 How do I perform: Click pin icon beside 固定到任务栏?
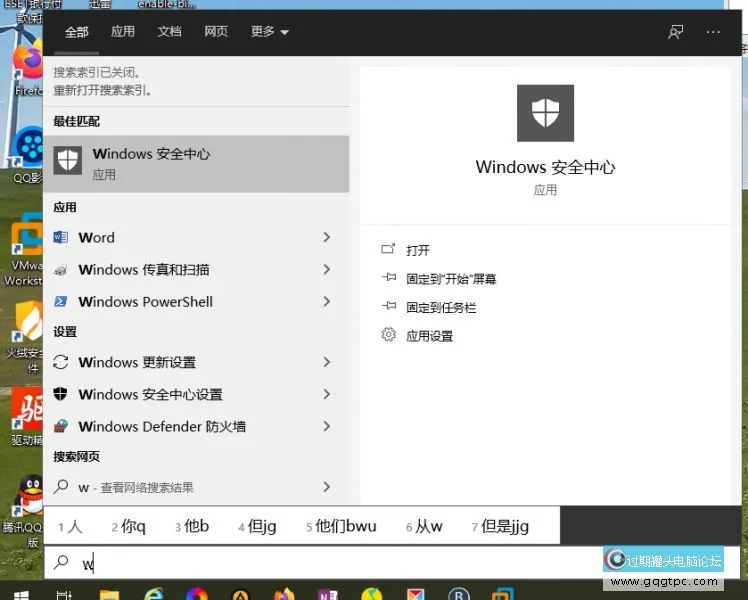(389, 306)
